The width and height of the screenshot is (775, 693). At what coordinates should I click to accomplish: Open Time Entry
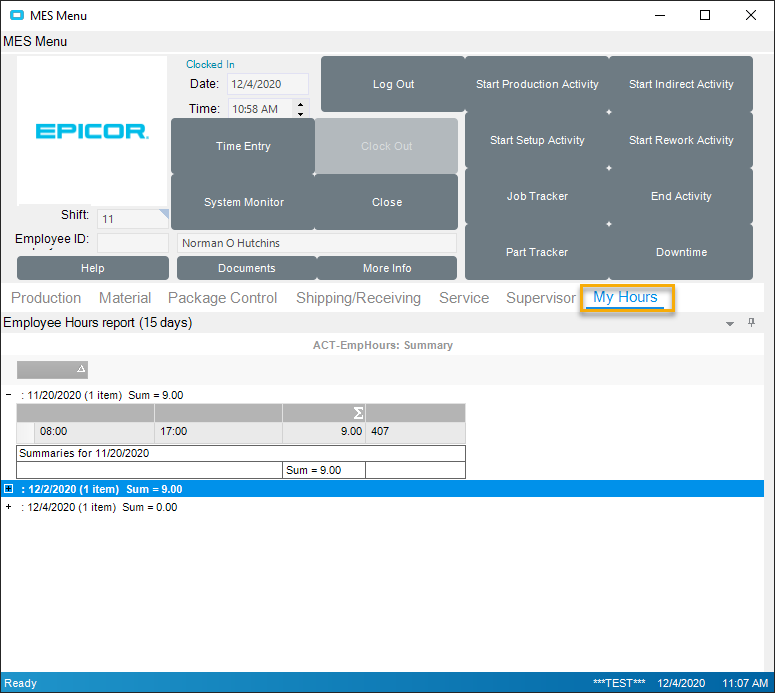pos(243,146)
